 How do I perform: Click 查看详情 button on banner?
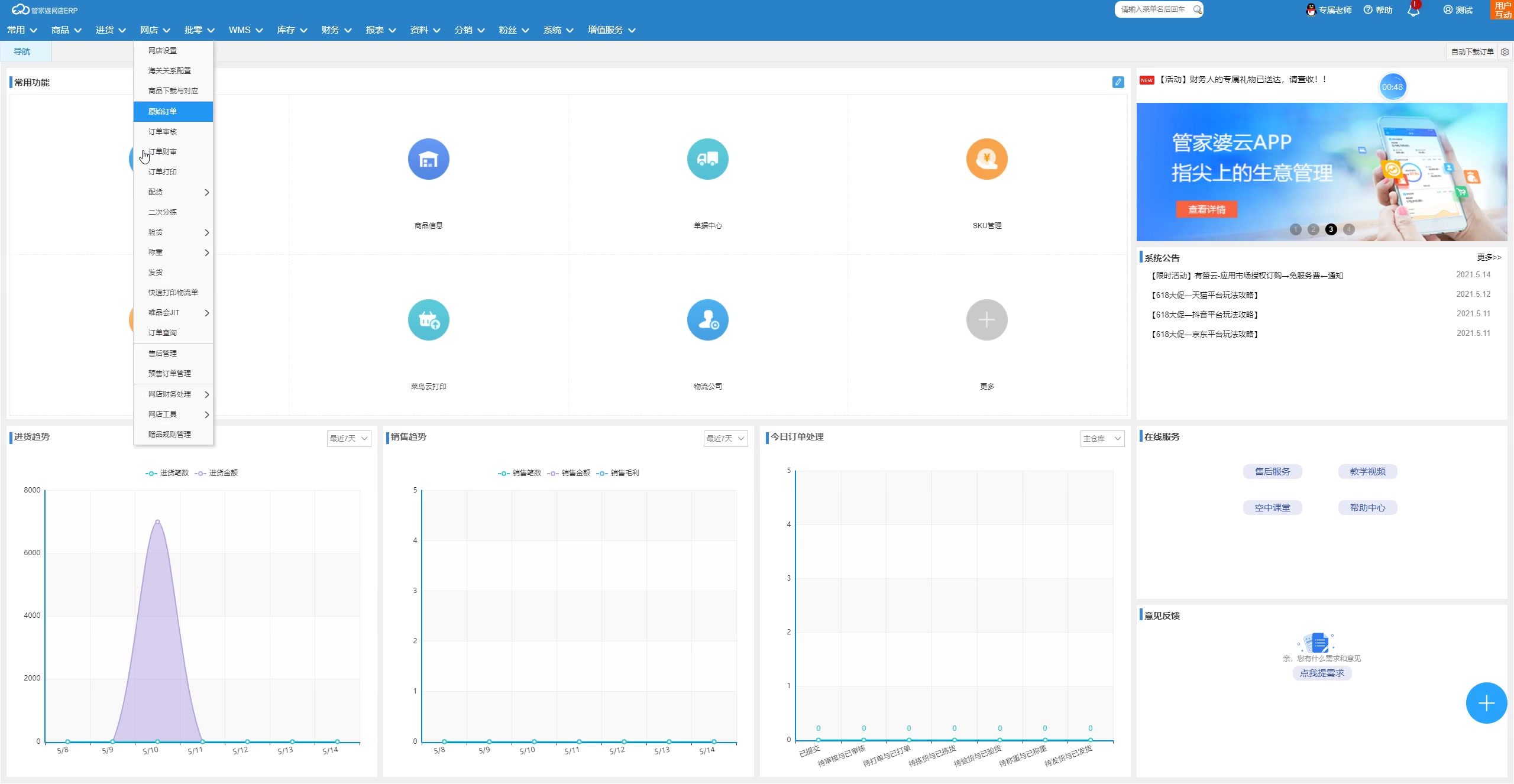tap(1206, 209)
